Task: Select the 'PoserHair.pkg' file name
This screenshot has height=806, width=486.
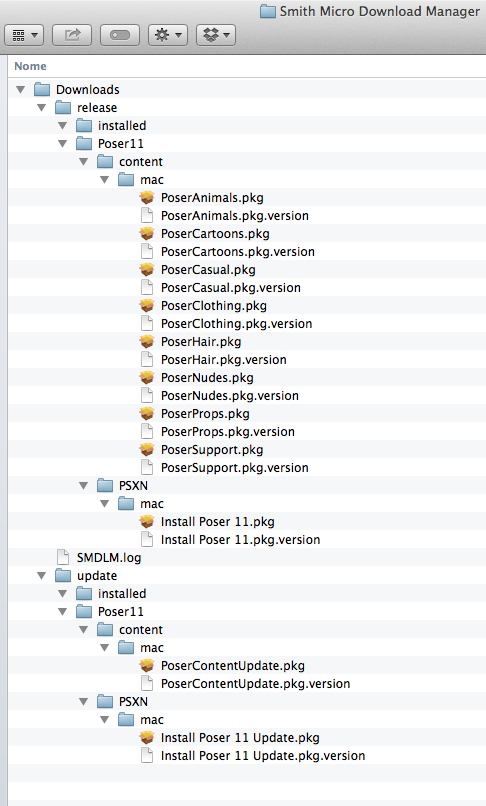Action: [x=201, y=342]
